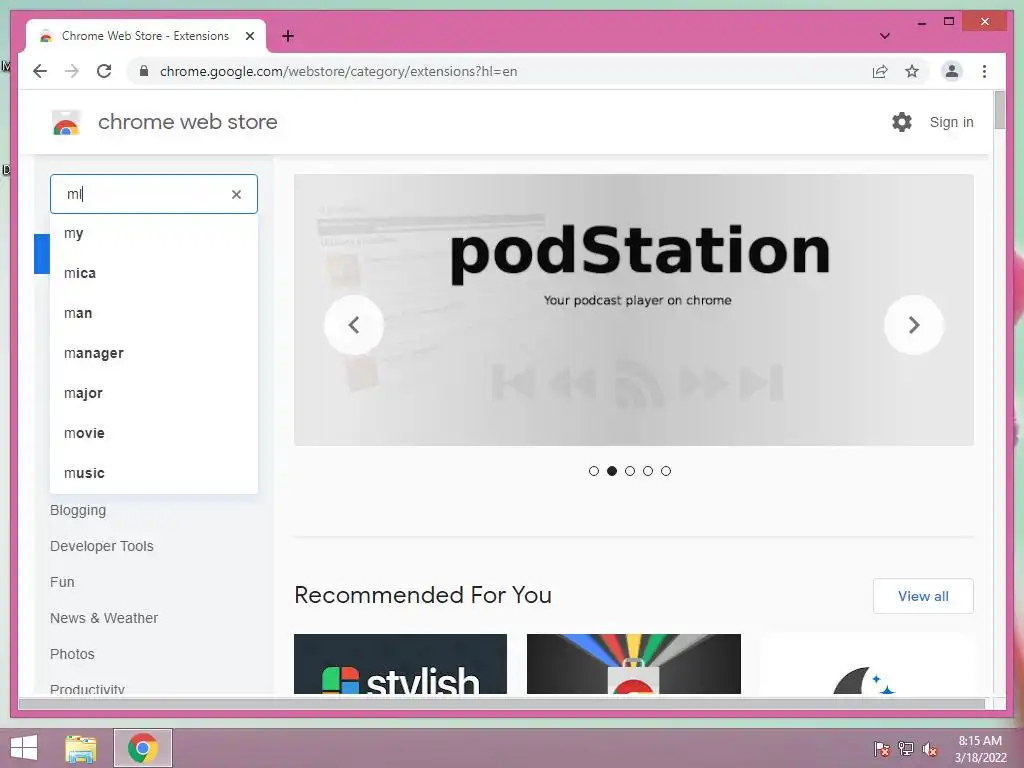Click the horizontal page scrollbar

[502, 704]
